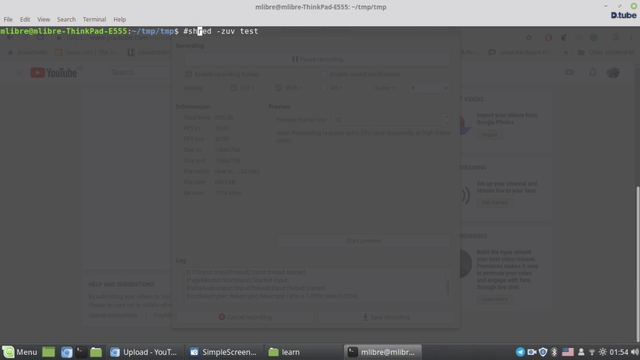This screenshot has height=360, width=640.
Task: Click Save recording in SimpleScreenRecorder behind
Action: (x=386, y=317)
